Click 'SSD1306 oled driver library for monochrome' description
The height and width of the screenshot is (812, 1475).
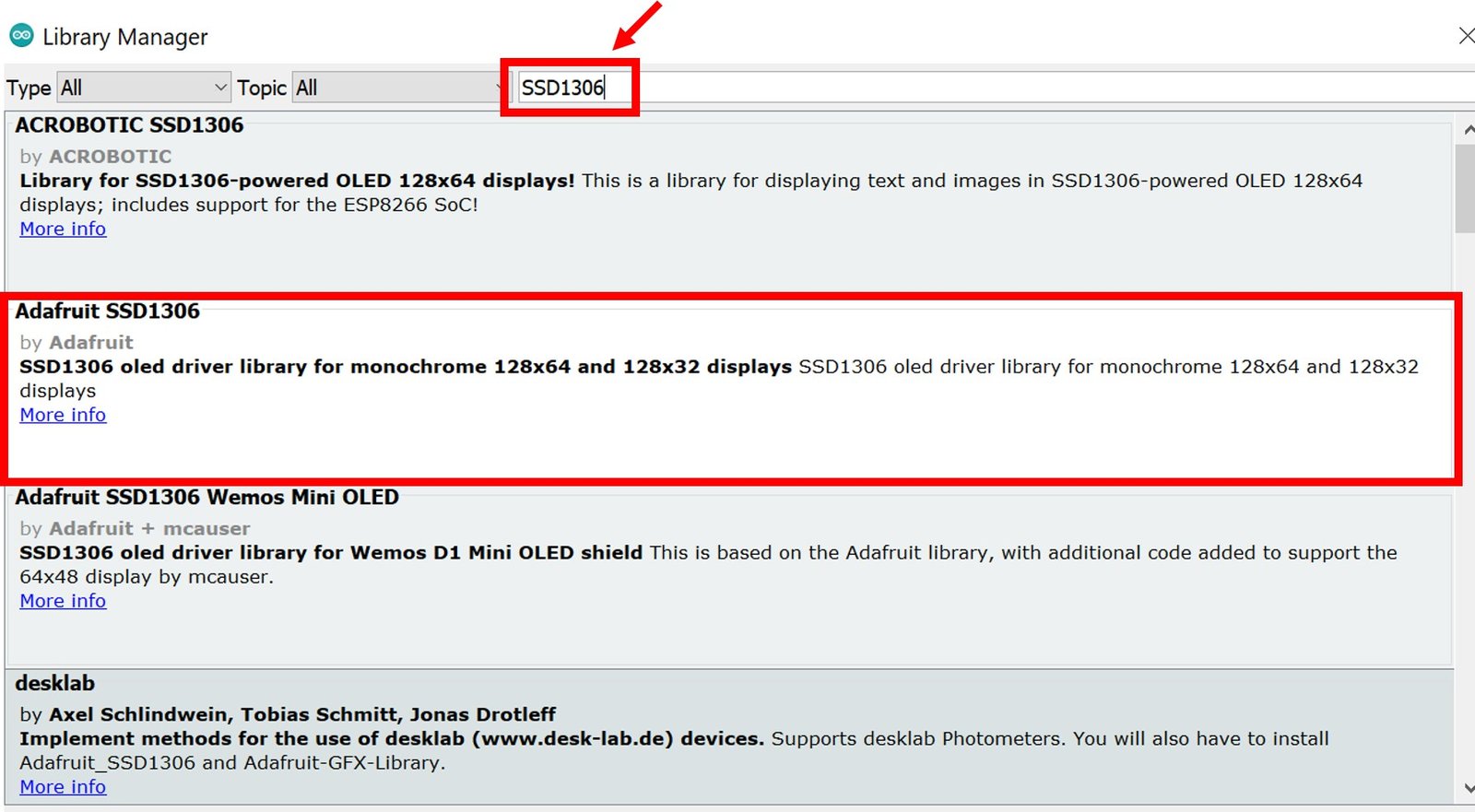pyautogui.click(x=406, y=367)
